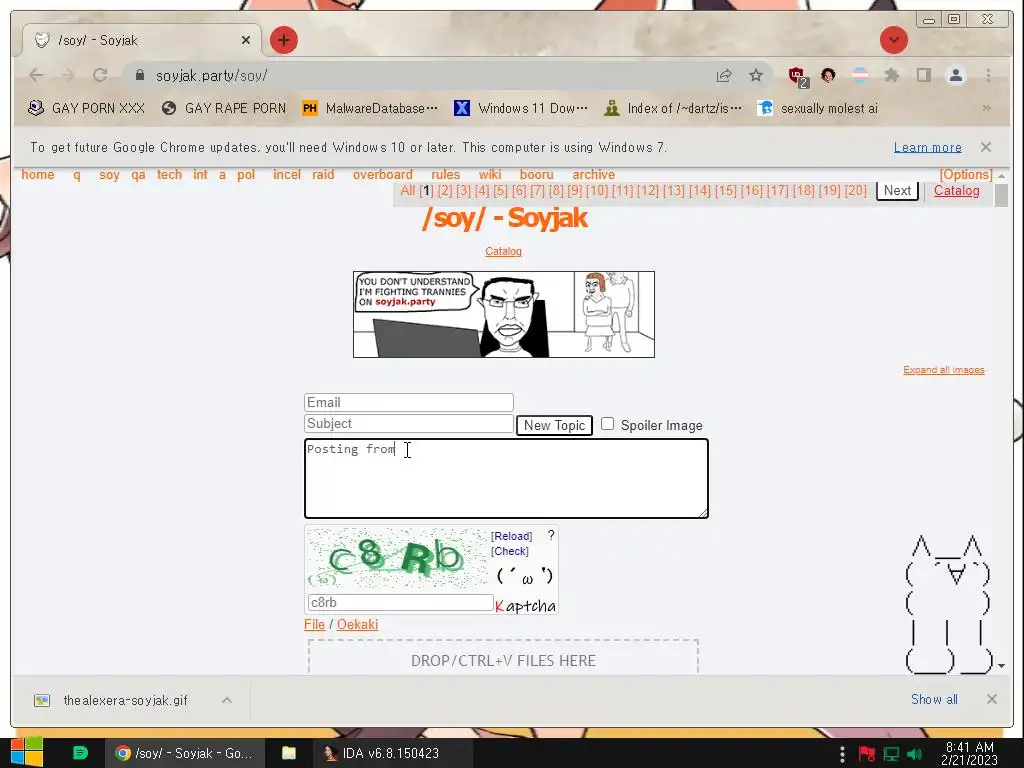Screen dimensions: 1024x768
Task: Click the page scrollbar down arrow
Action: click(x=1001, y=666)
